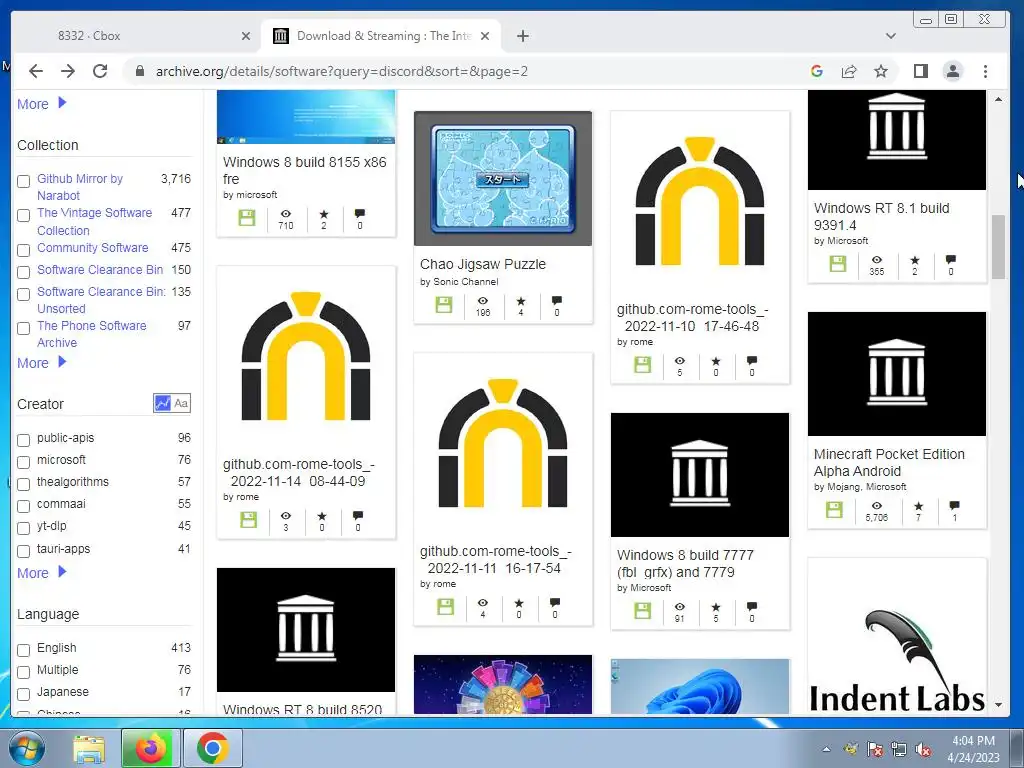Viewport: 1024px width, 768px height.
Task: Select public-apis creator checkbox
Action: tap(24, 440)
